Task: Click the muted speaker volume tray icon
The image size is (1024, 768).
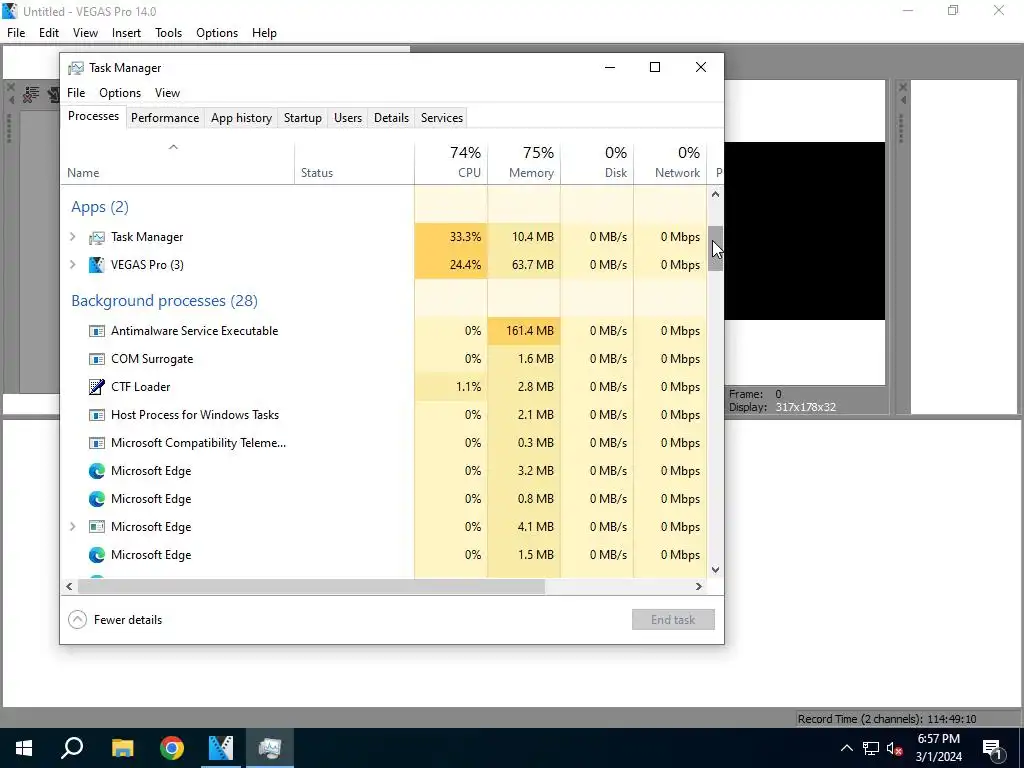Action: pyautogui.click(x=895, y=748)
